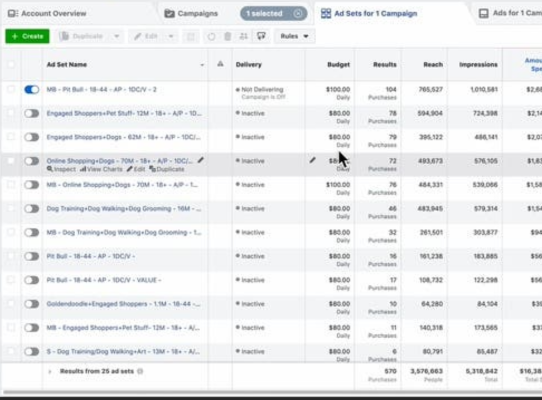This screenshot has height=400, width=542.
Task: Click the A/B test toolbar icon
Action: pyautogui.click(x=190, y=36)
